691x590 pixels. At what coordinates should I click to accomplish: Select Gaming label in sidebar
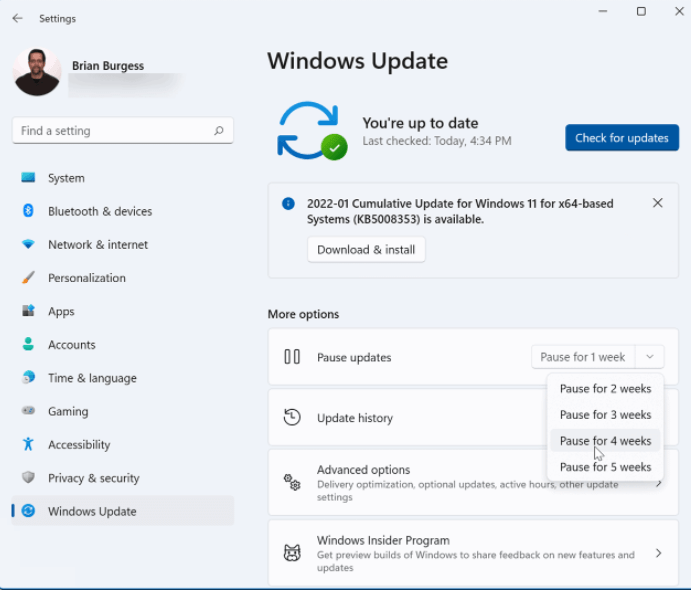tap(68, 412)
